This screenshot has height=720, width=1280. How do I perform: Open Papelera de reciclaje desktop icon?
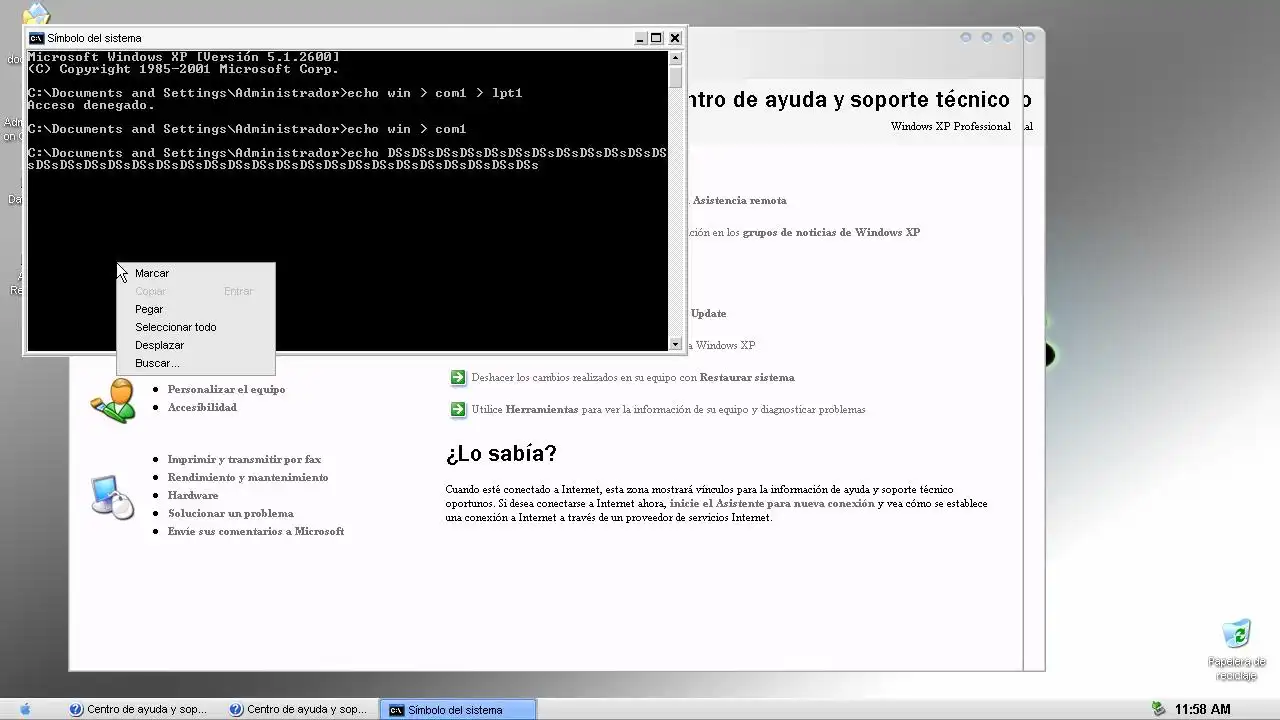click(1237, 650)
